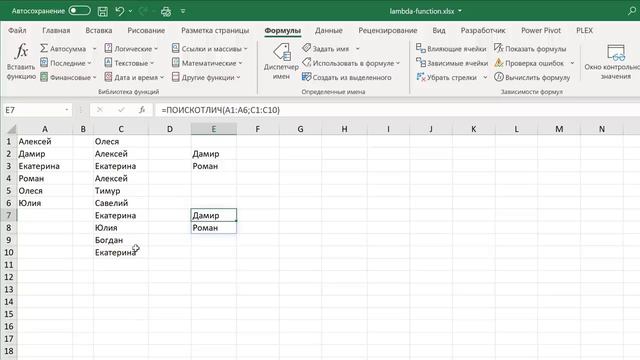The width and height of the screenshot is (640, 360).
Task: Select column C header
Action: coord(121,129)
